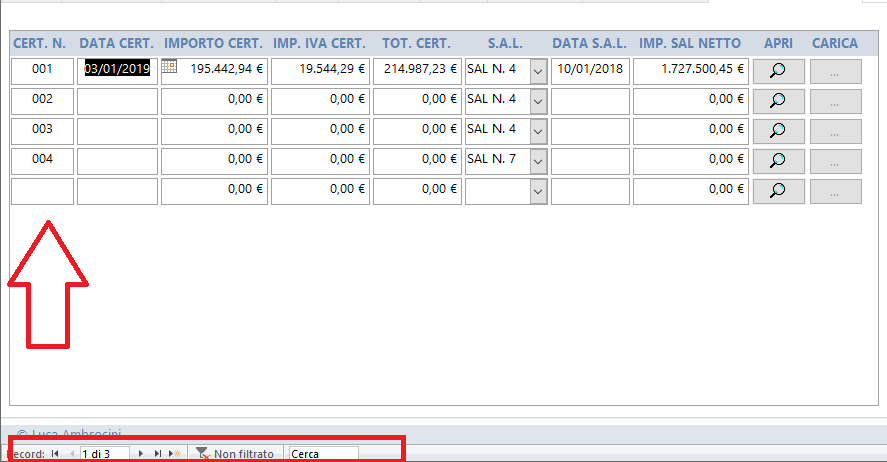Click certificate number 003 cell
Image resolution: width=887 pixels, height=462 pixels.
(42, 131)
